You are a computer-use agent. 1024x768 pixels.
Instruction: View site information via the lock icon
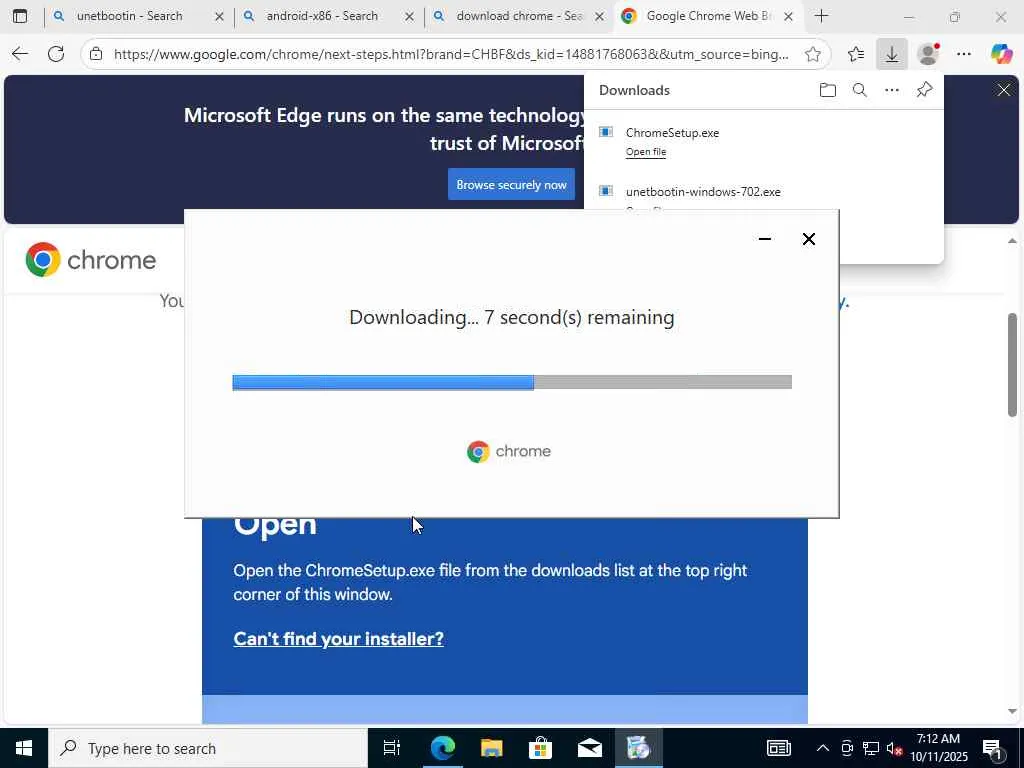tap(96, 54)
